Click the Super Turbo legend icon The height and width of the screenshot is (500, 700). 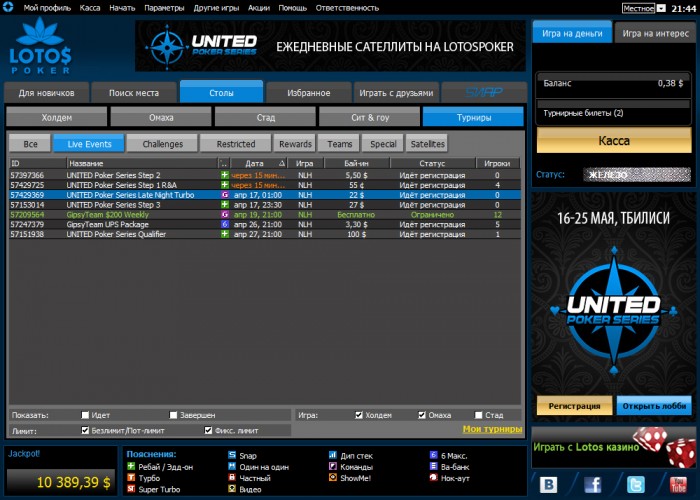tap(131, 489)
